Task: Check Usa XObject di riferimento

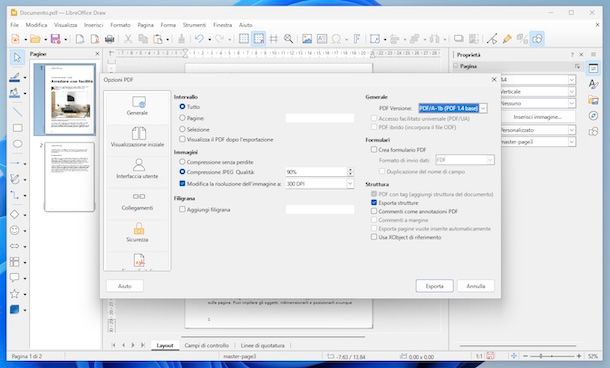Action: pyautogui.click(x=374, y=237)
